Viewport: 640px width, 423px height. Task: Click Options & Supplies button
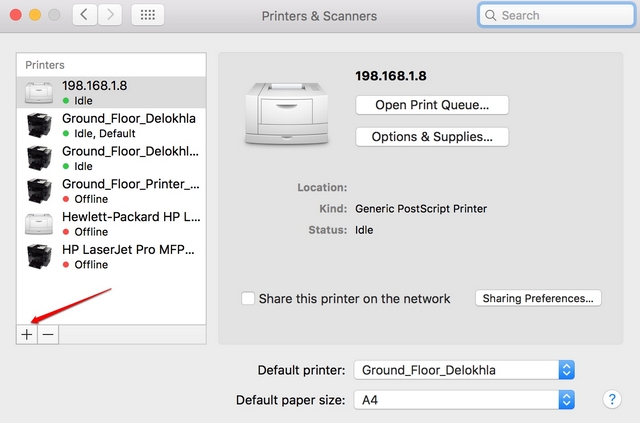(432, 137)
